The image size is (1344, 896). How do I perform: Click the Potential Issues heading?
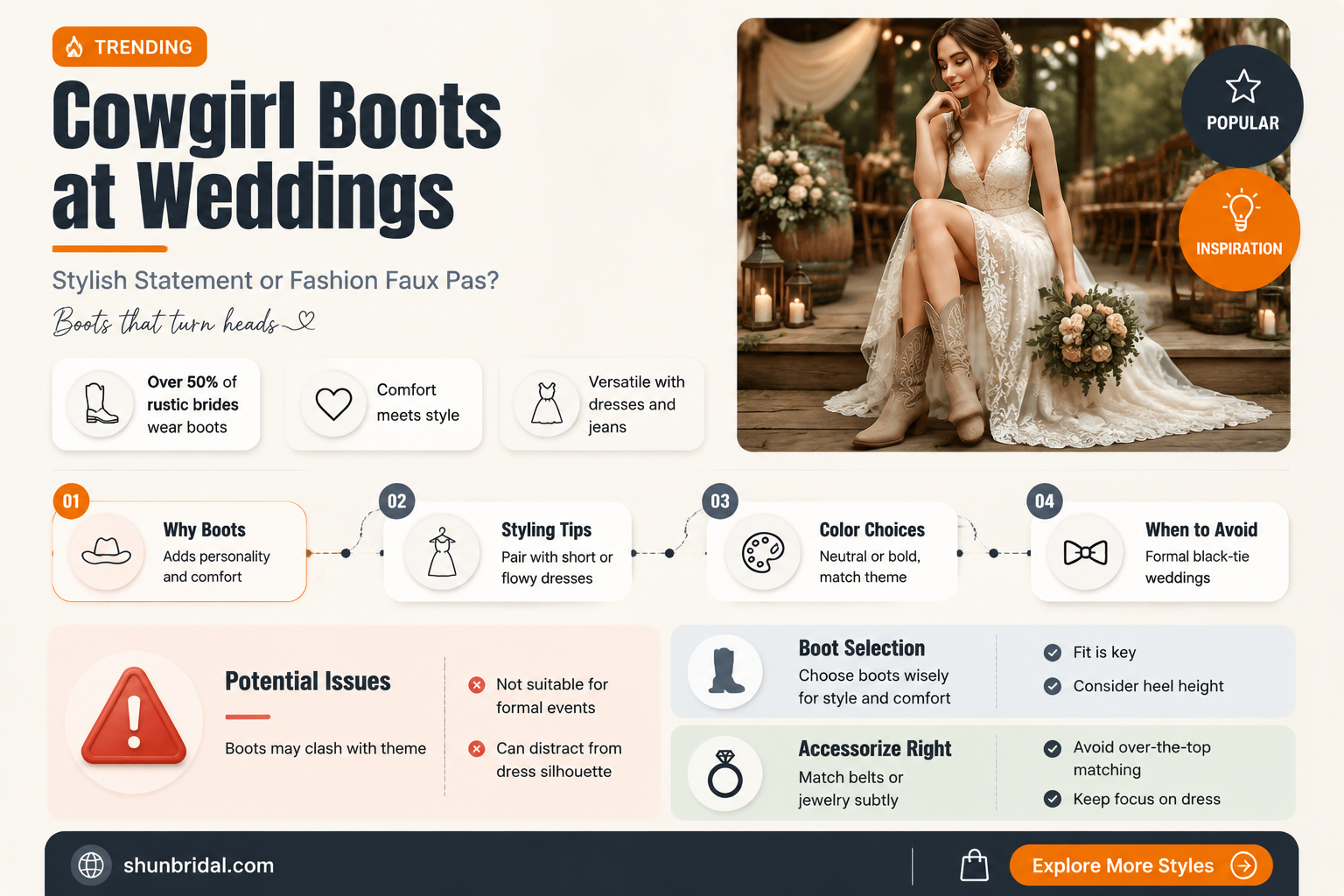pyautogui.click(x=308, y=681)
